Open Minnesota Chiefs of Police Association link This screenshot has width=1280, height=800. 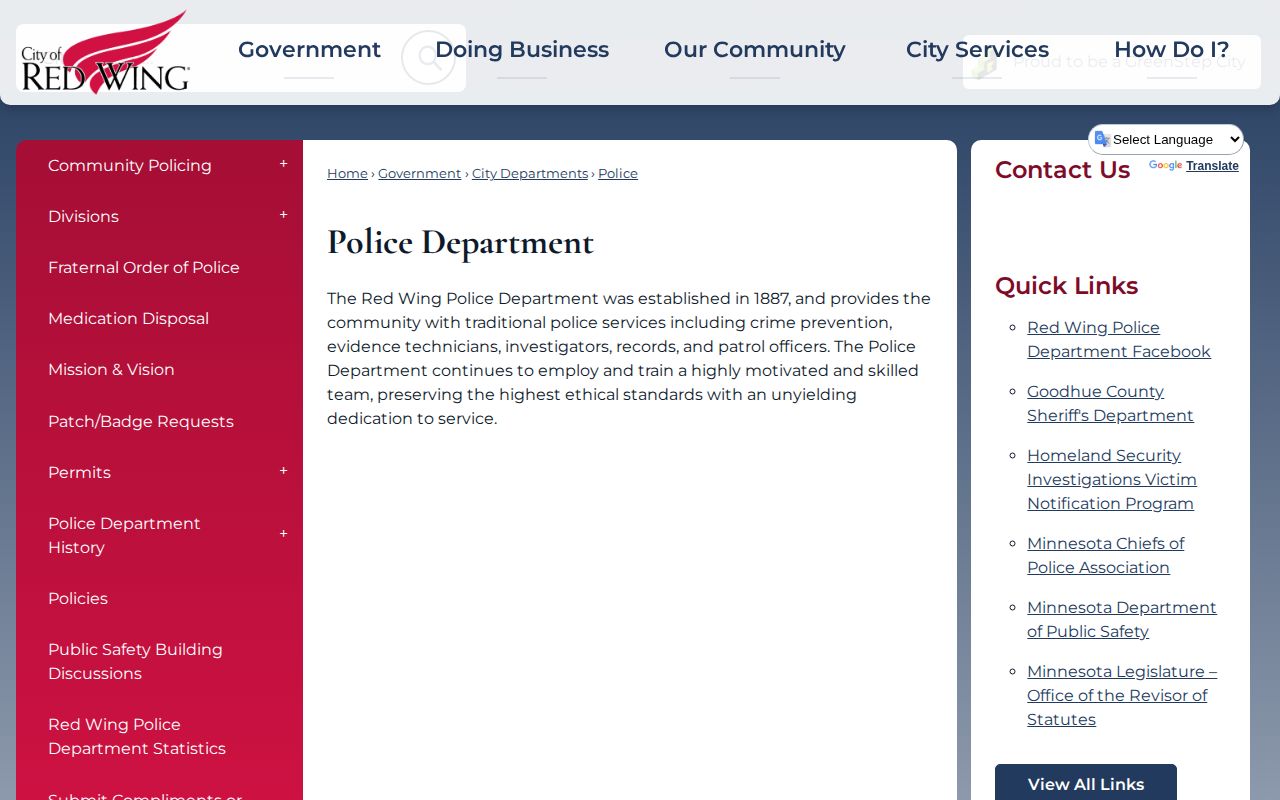1105,556
